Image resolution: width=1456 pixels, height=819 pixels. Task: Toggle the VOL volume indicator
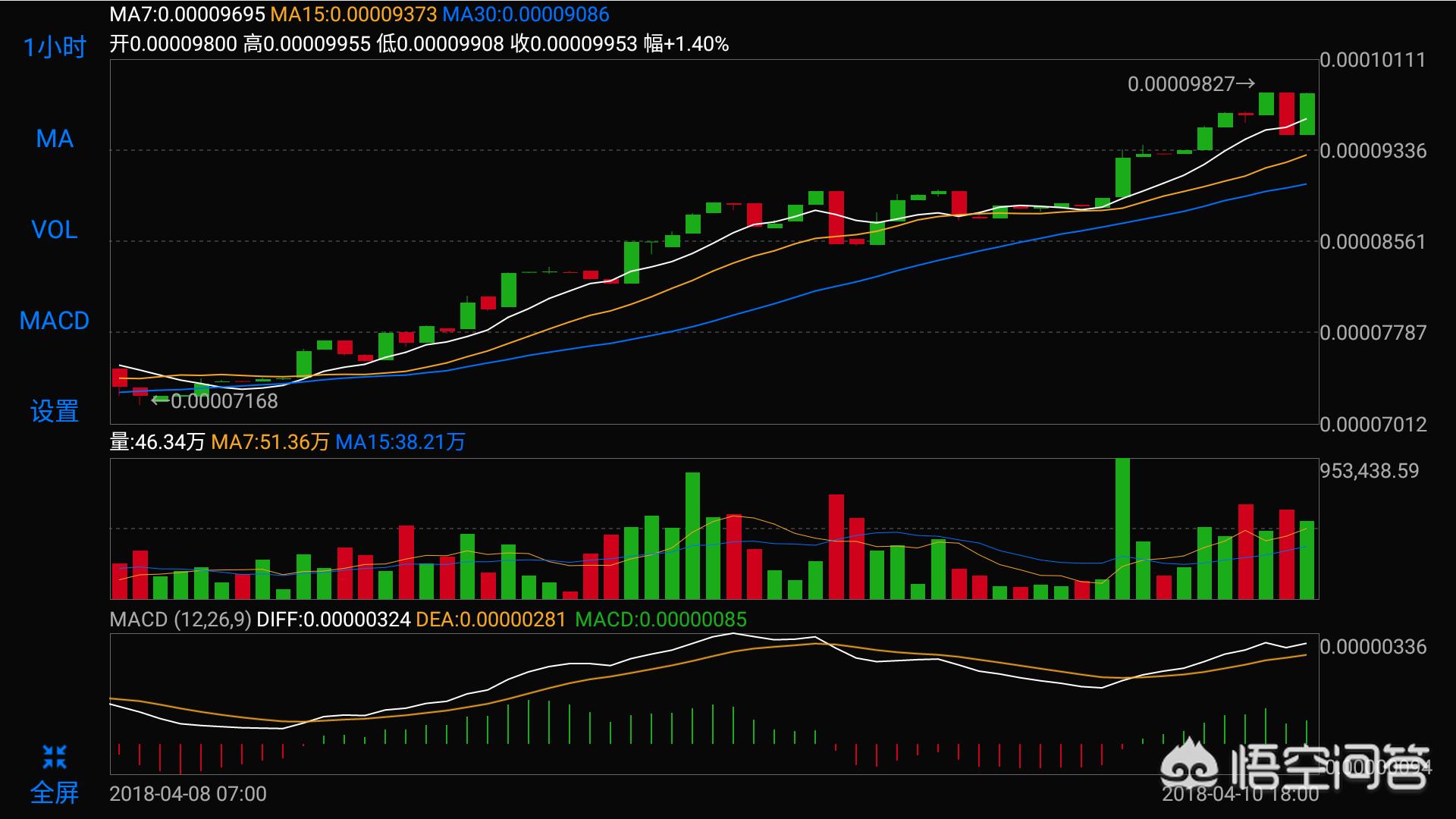55,230
